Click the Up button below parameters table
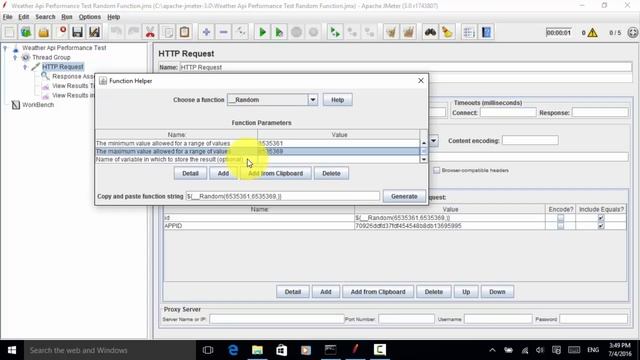Screen dimensions: 640x360 pos(466,292)
